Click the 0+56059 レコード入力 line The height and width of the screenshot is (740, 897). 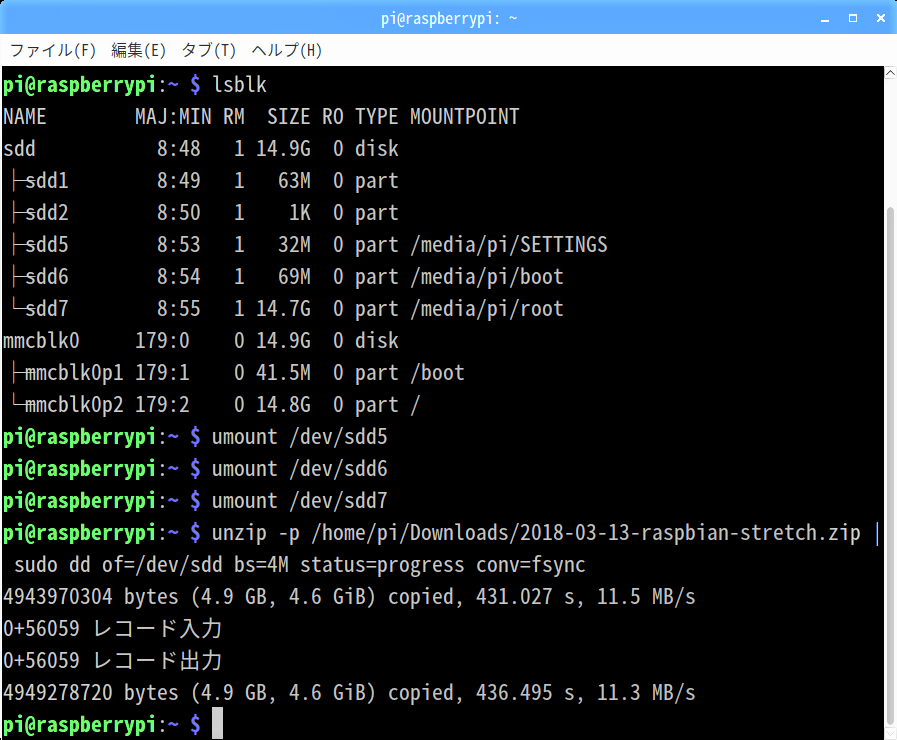pyautogui.click(x=113, y=629)
